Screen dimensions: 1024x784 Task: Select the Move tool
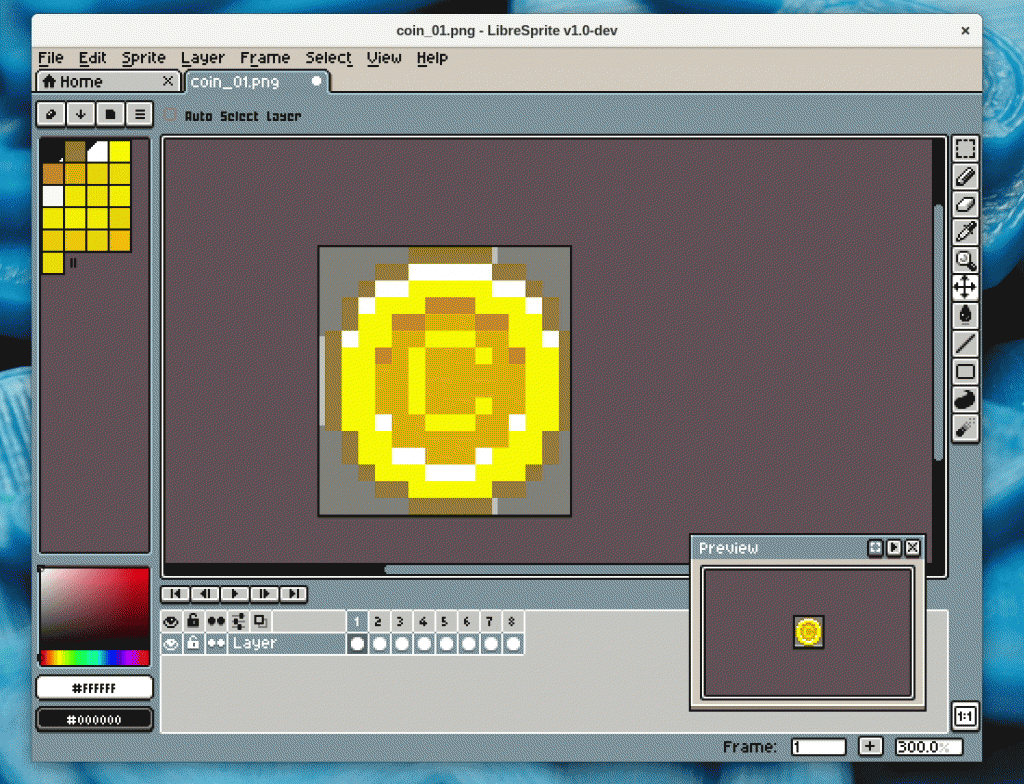pos(965,287)
